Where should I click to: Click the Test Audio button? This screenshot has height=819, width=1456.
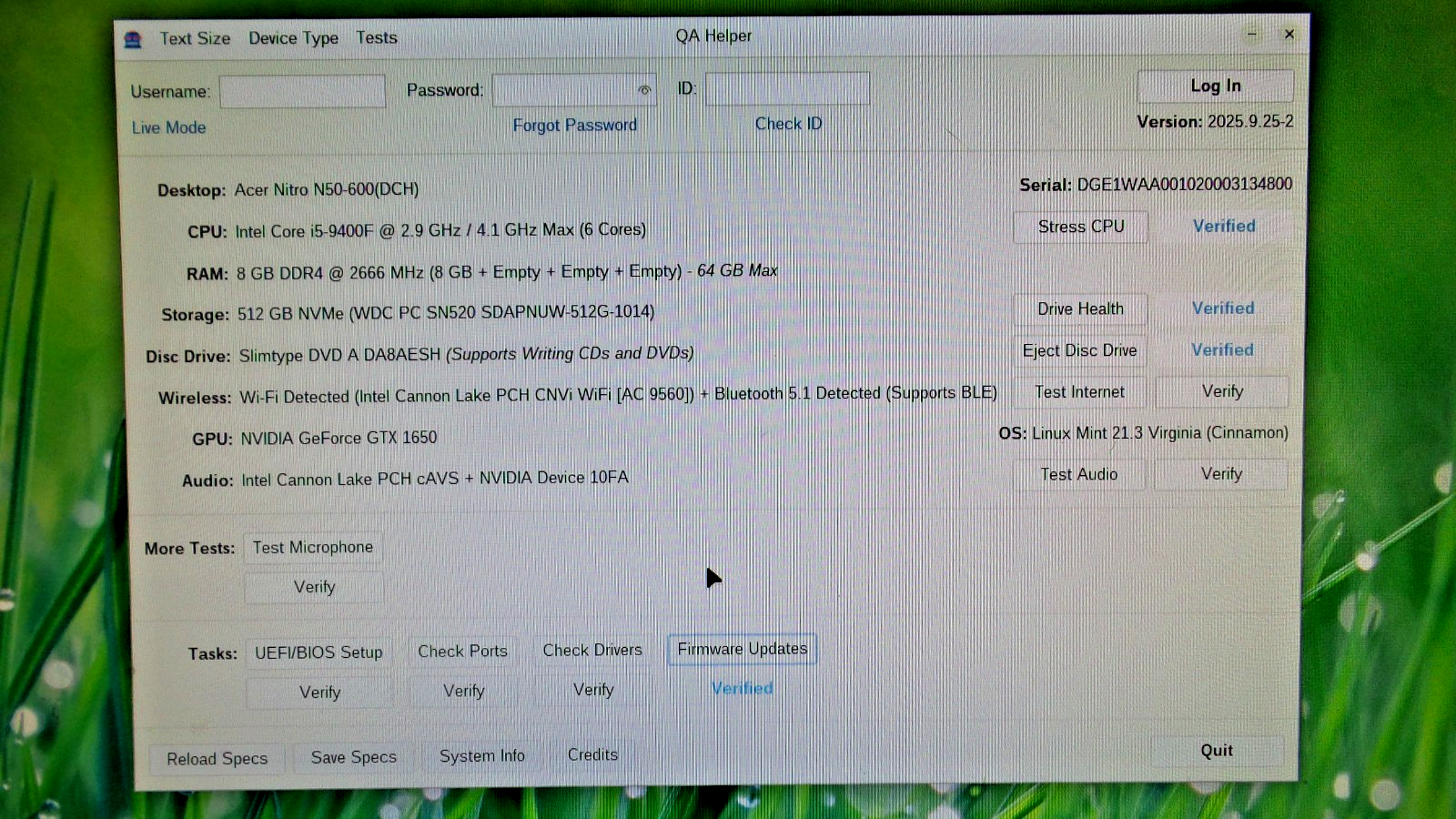pos(1078,474)
